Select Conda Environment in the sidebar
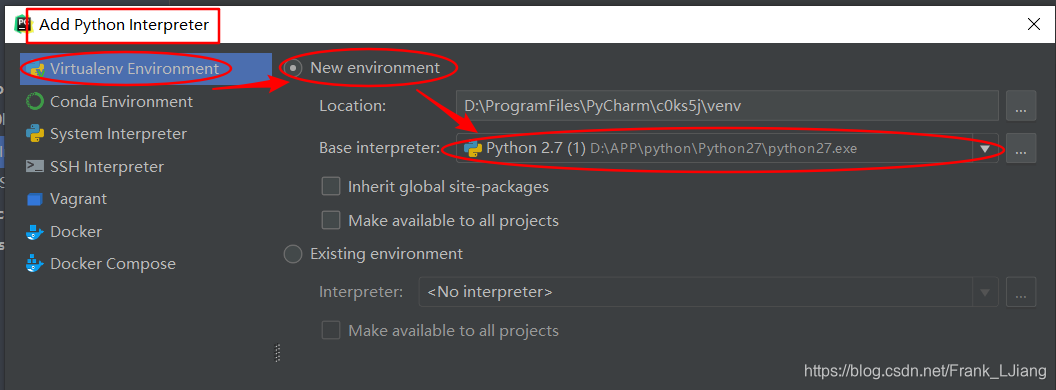Image resolution: width=1056 pixels, height=390 pixels. pyautogui.click(x=146, y=102)
